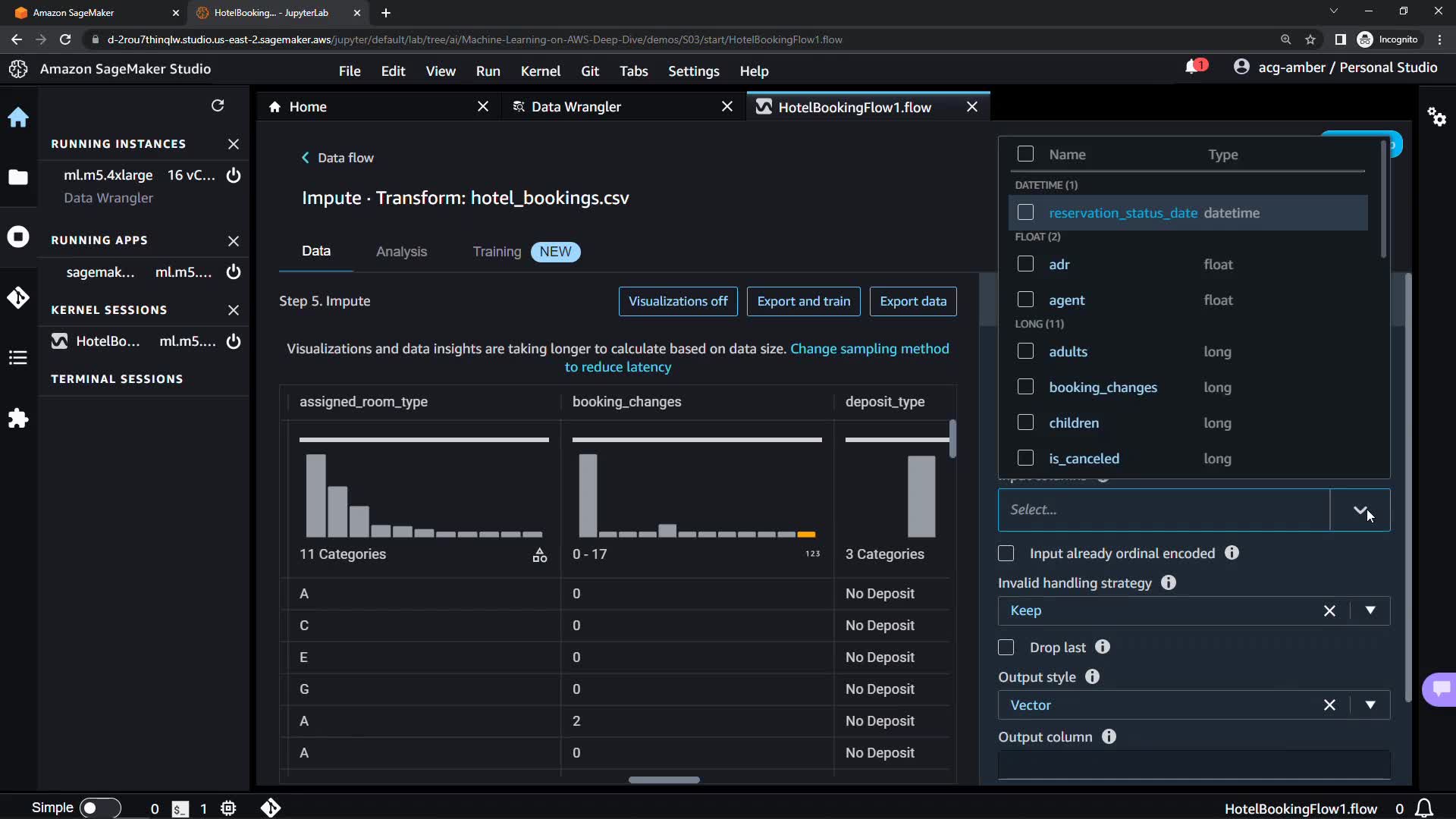The image size is (1456, 819).
Task: Open the extension manager puzzle icon
Action: coord(18,418)
